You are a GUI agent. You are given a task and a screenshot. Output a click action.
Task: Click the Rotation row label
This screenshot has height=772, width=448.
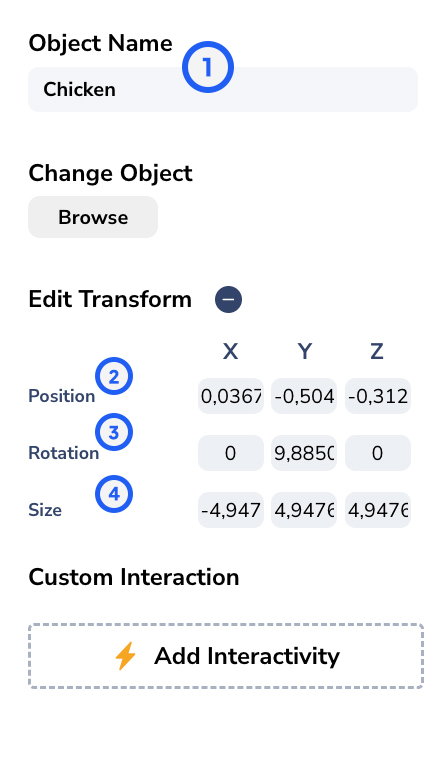coord(64,453)
